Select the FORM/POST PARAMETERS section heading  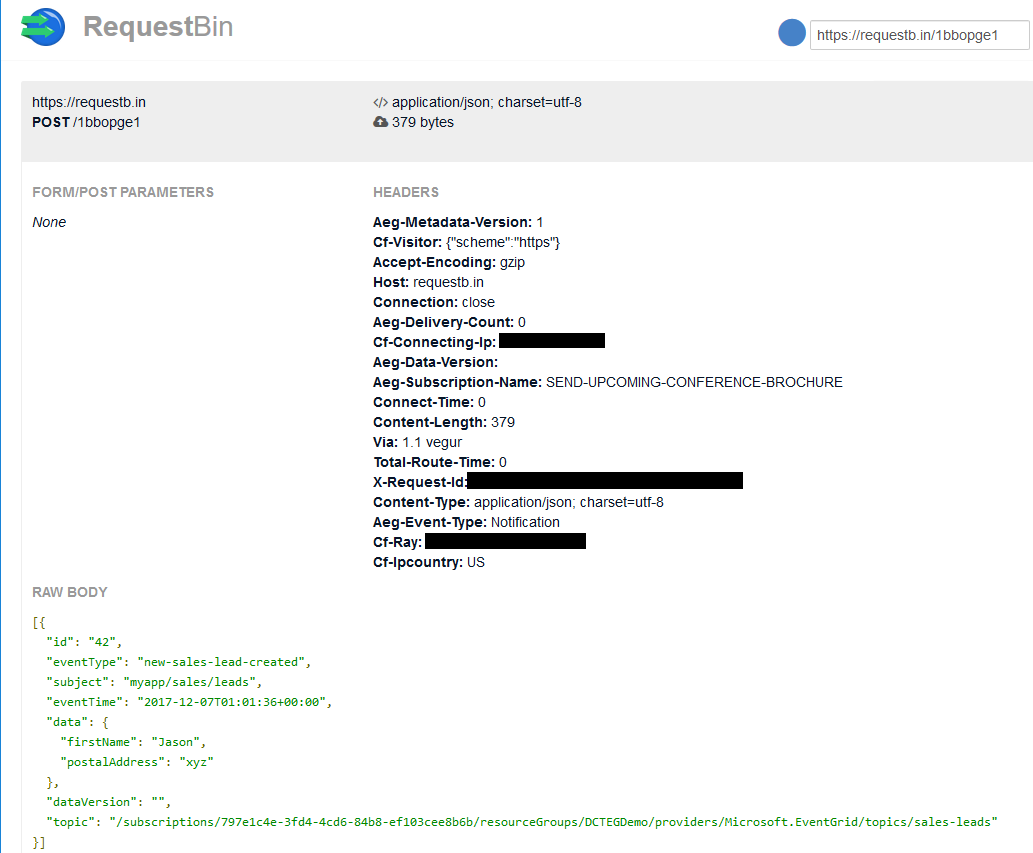tap(123, 191)
